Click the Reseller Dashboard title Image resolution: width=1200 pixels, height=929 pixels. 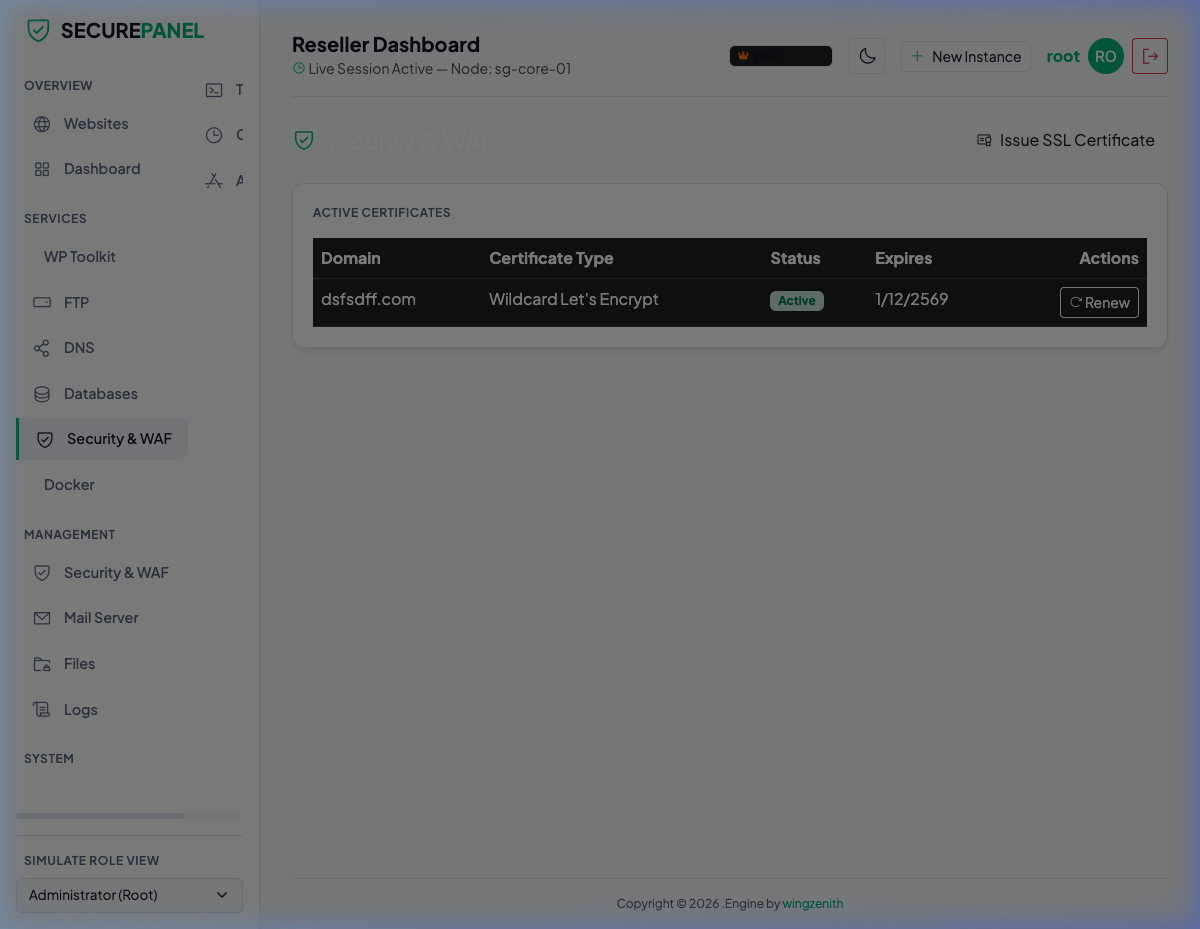click(386, 44)
